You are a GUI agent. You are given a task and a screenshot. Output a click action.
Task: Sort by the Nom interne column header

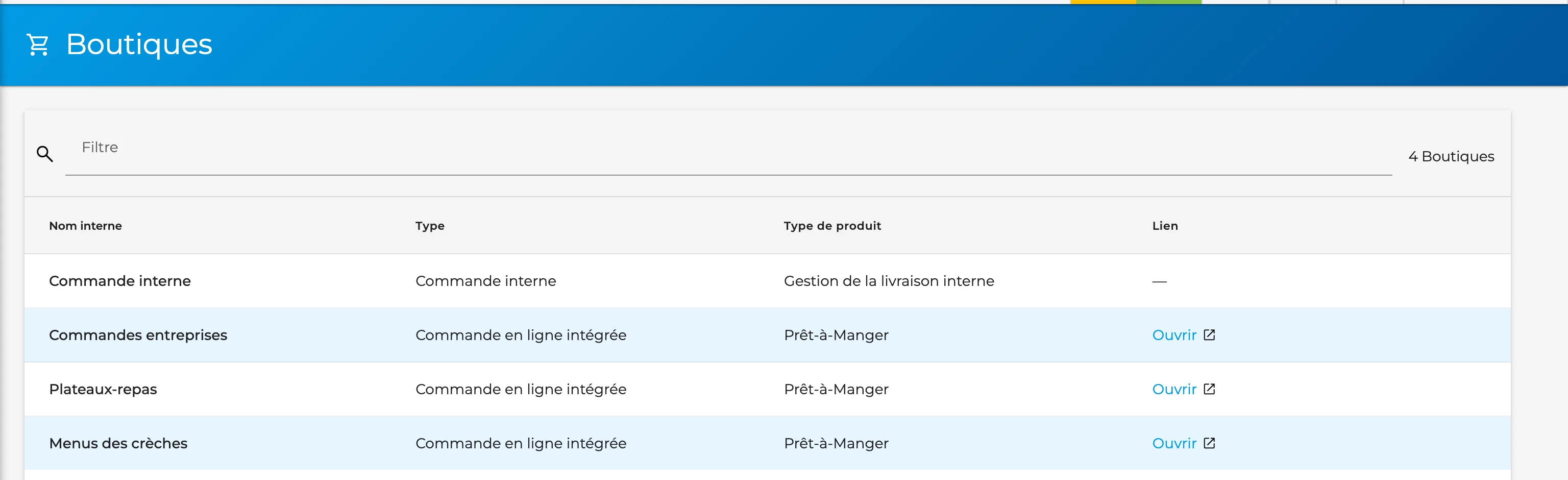[85, 226]
